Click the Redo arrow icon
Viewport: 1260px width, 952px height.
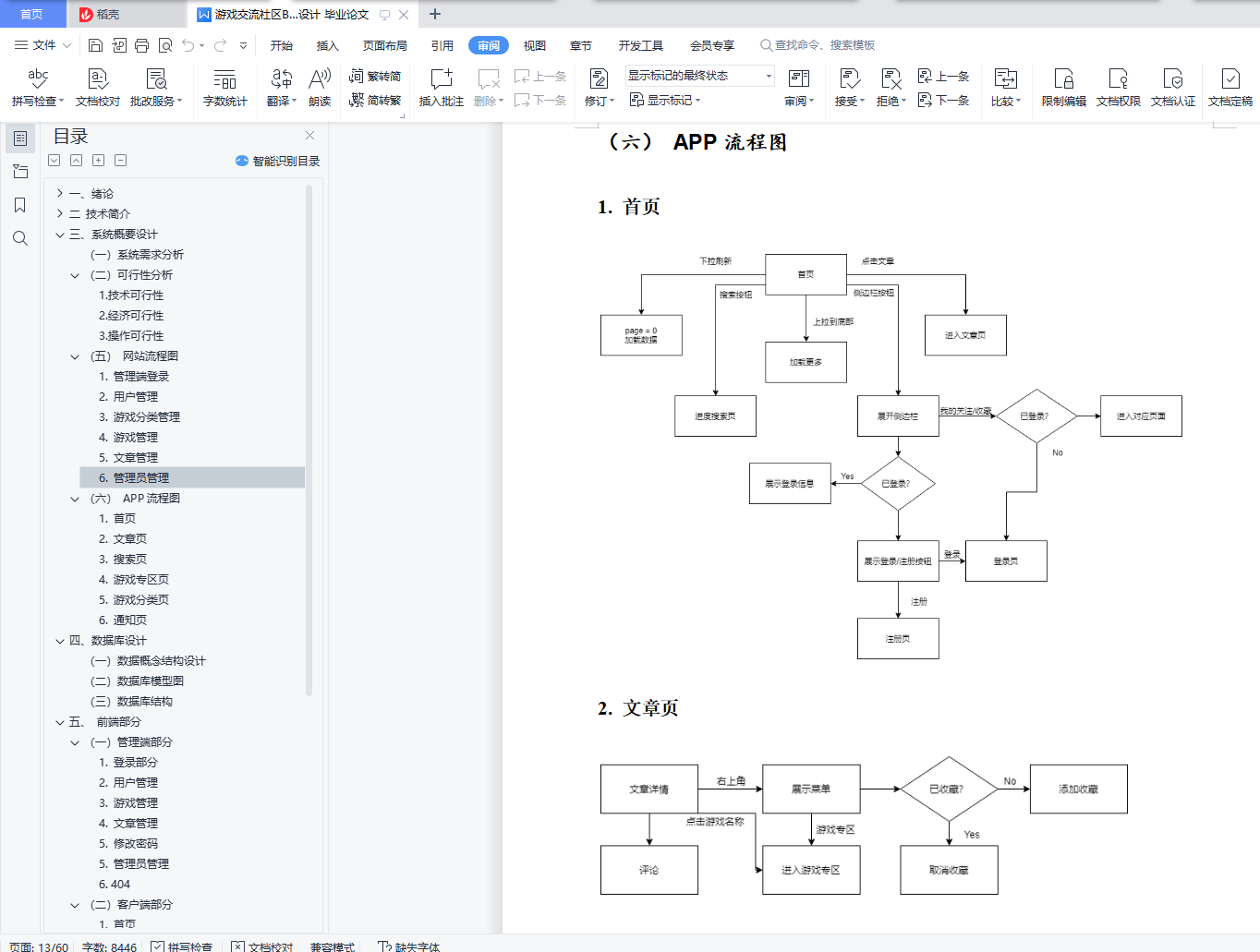[220, 45]
